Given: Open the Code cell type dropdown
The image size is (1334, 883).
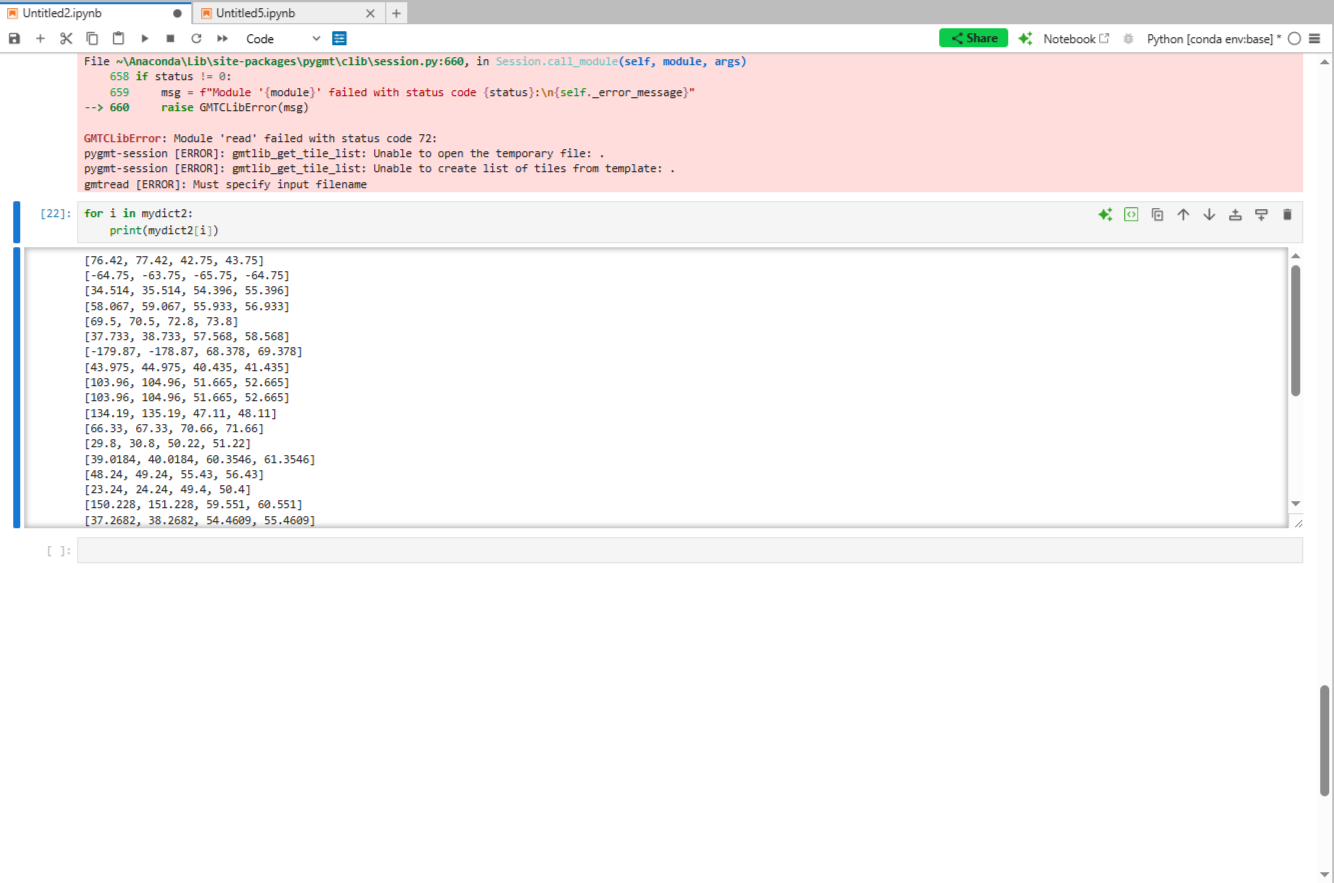Looking at the screenshot, I should pyautogui.click(x=283, y=38).
